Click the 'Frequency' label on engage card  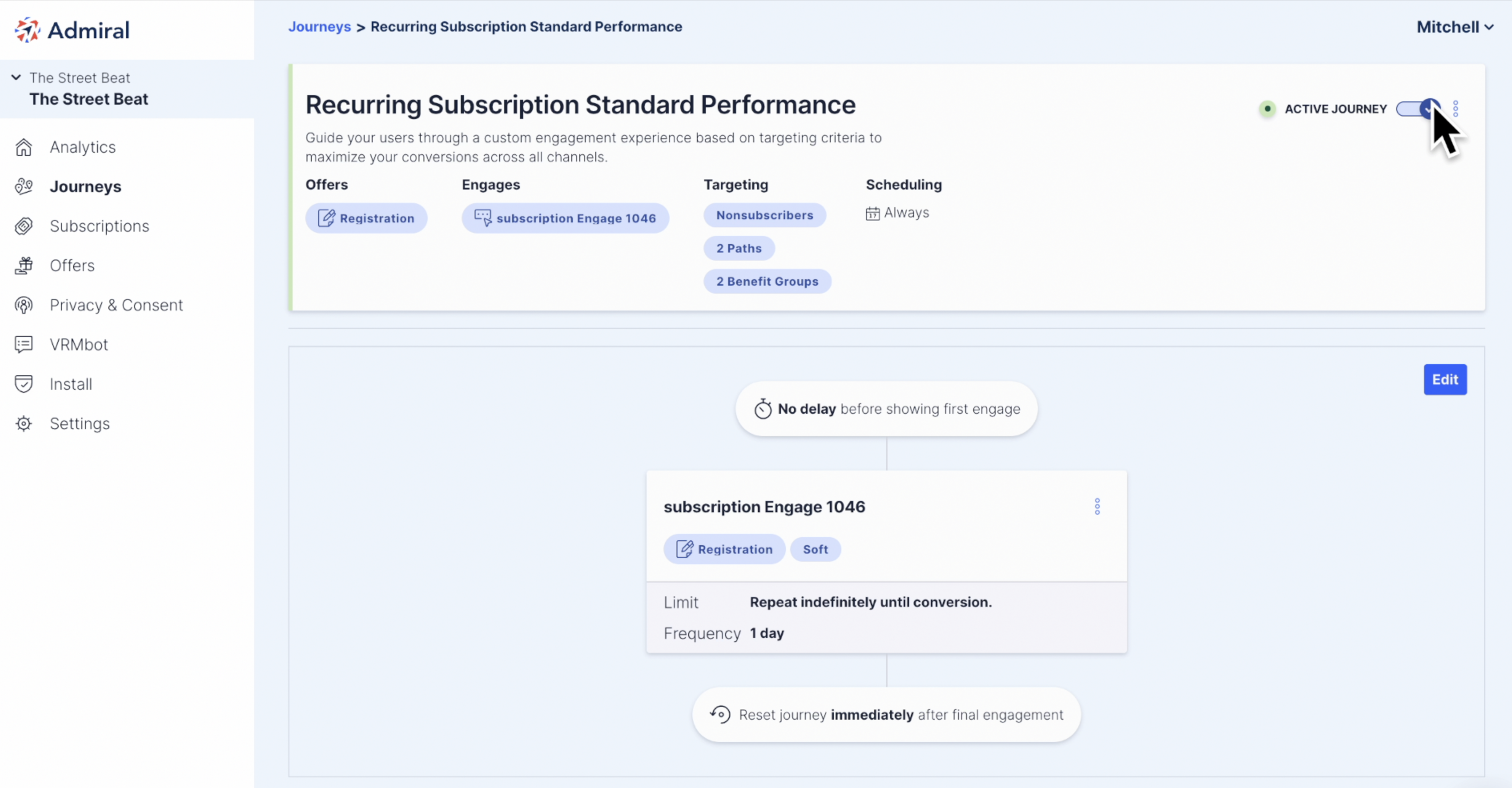pos(702,634)
